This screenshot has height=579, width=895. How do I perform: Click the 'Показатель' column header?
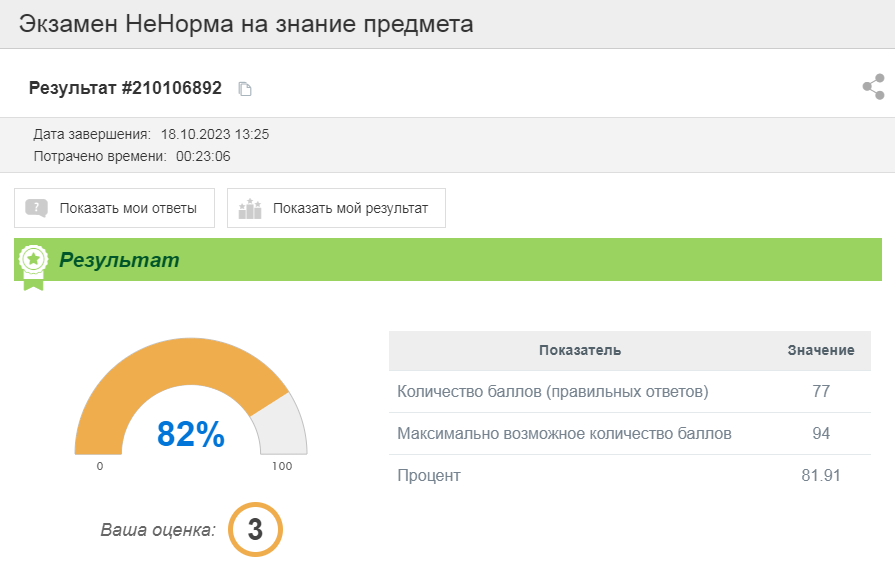click(x=580, y=350)
